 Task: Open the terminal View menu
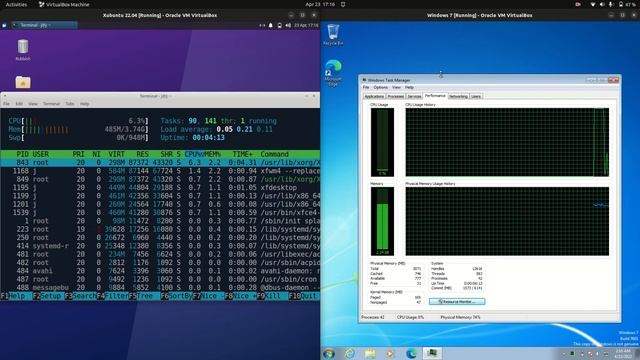pos(33,104)
